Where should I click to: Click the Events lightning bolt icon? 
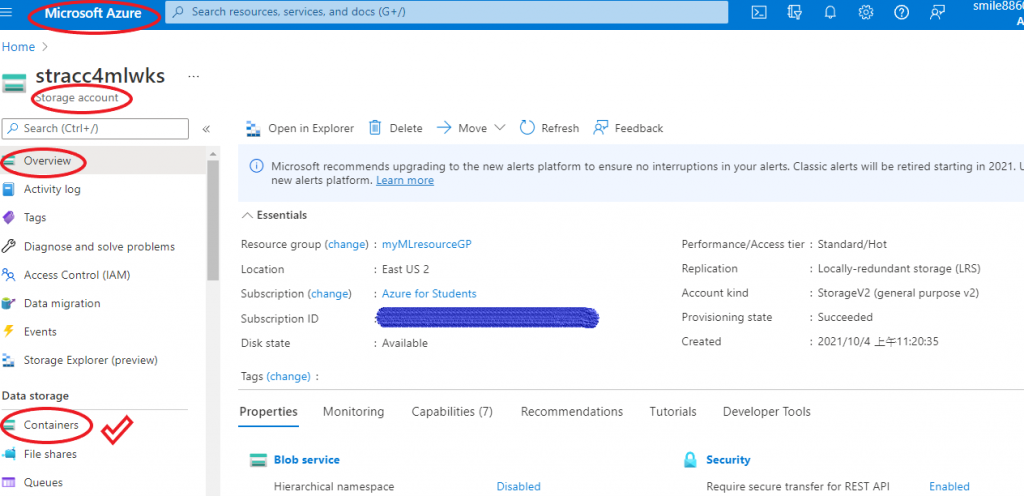pyautogui.click(x=8, y=332)
